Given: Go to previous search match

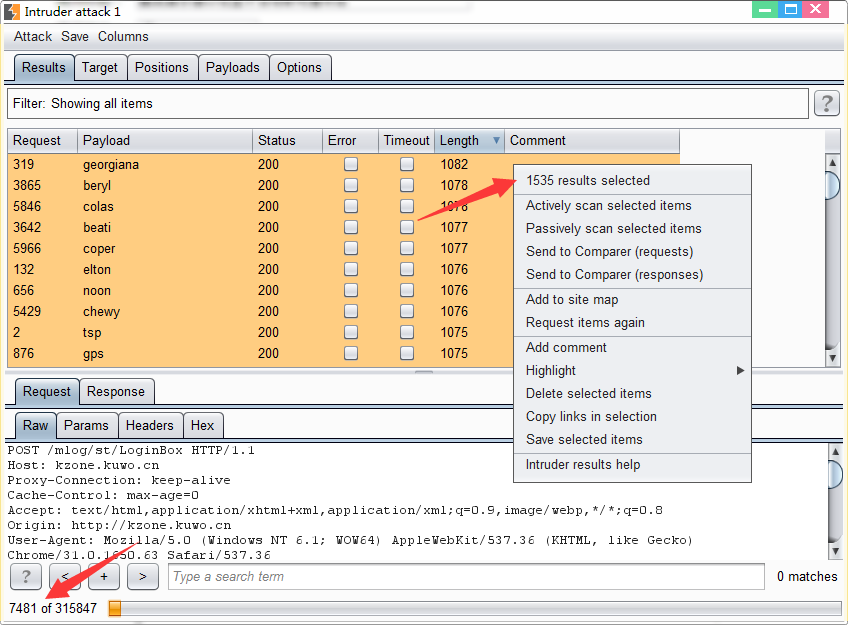Looking at the screenshot, I should 65,576.
